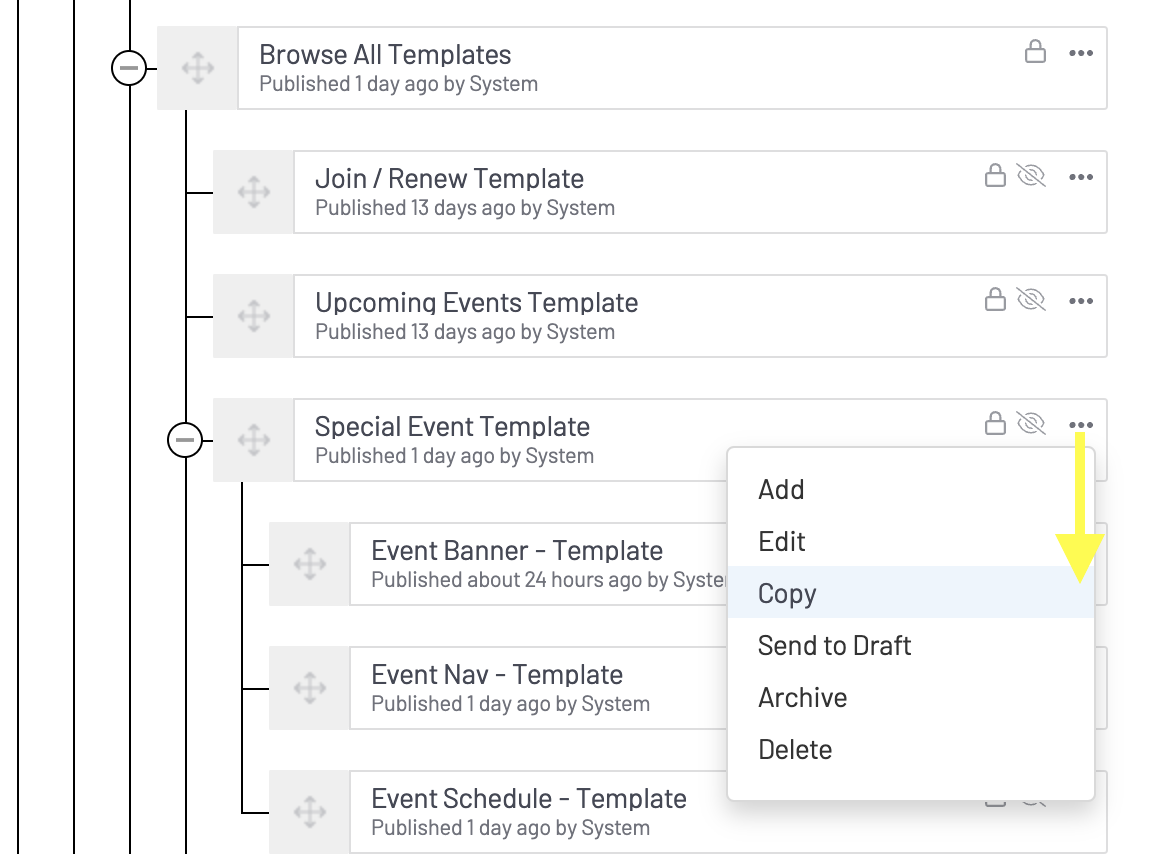Viewport: 1162px width, 854px height.
Task: Click drag handle for Upcoming Events Template
Action: click(254, 316)
